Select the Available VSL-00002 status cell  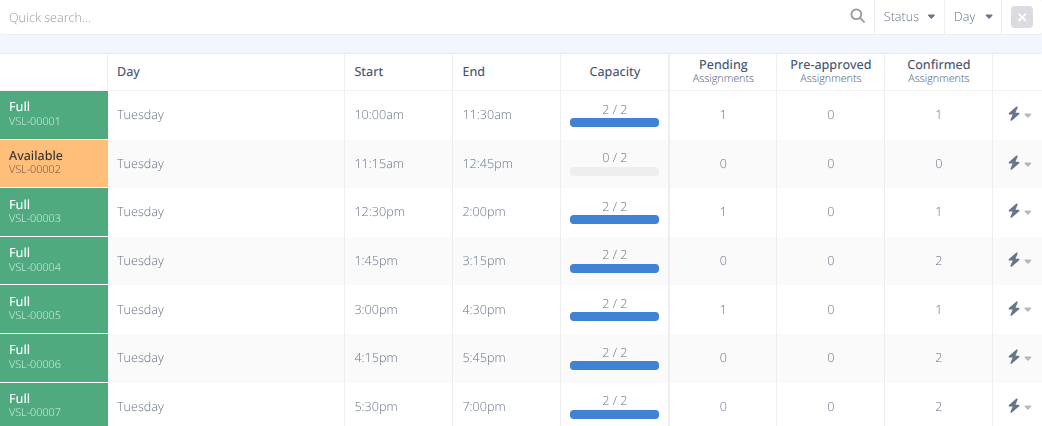[54, 163]
